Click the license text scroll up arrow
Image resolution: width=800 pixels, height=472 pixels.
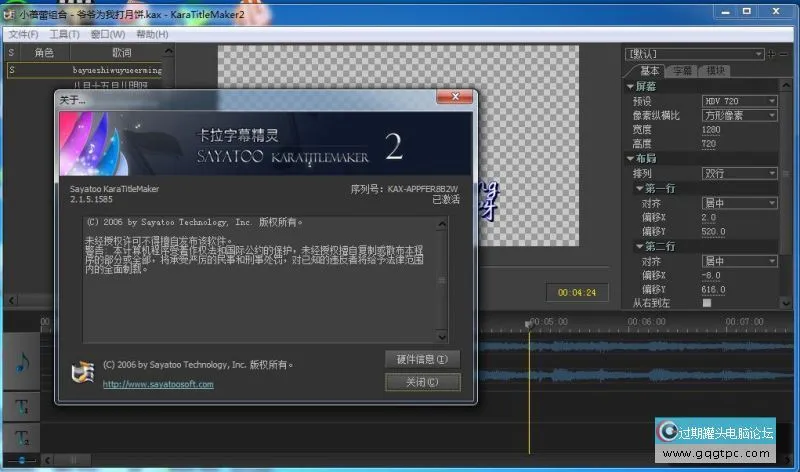(442, 224)
